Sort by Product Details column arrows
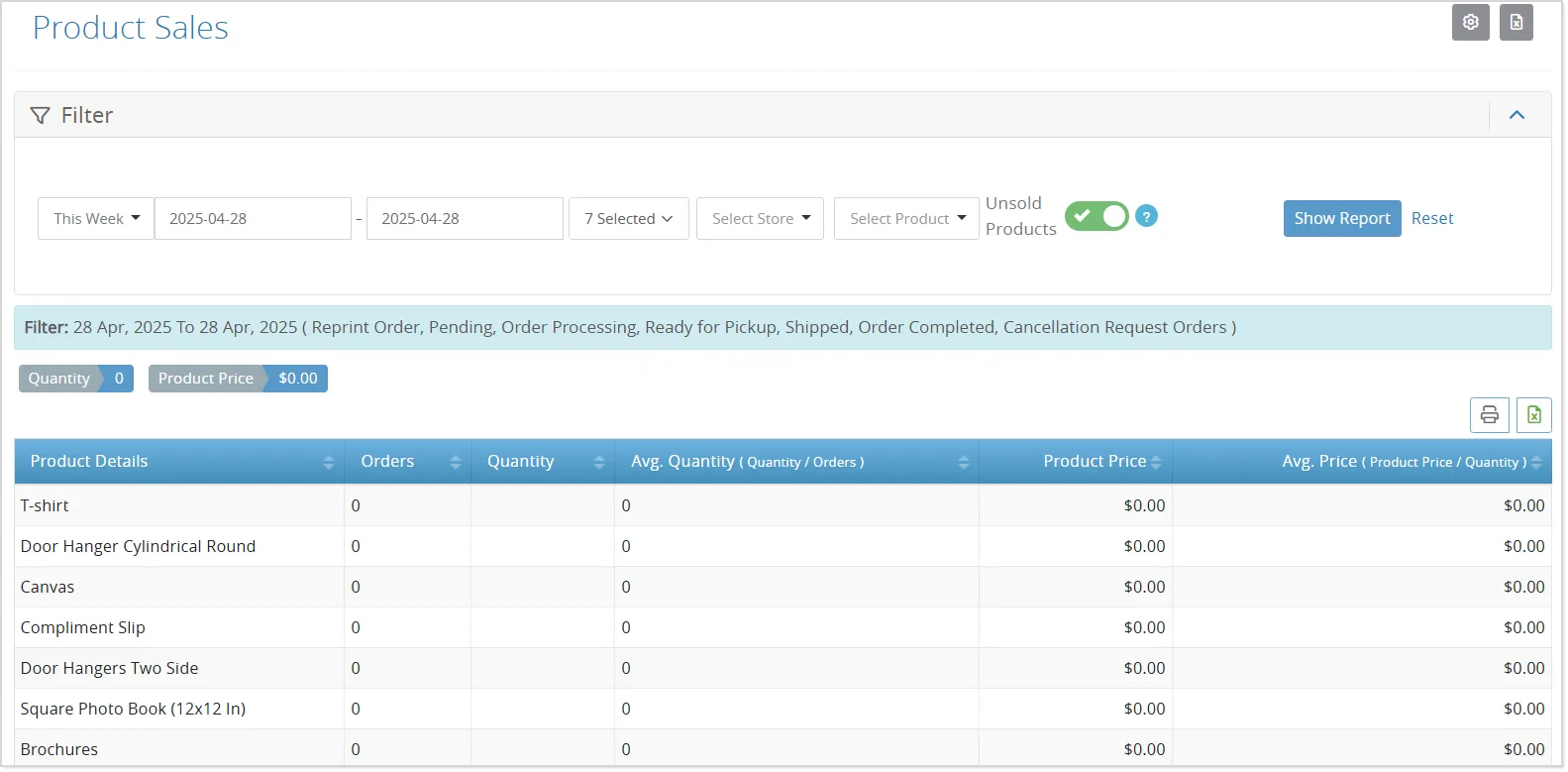The width and height of the screenshot is (1568, 772). click(328, 463)
